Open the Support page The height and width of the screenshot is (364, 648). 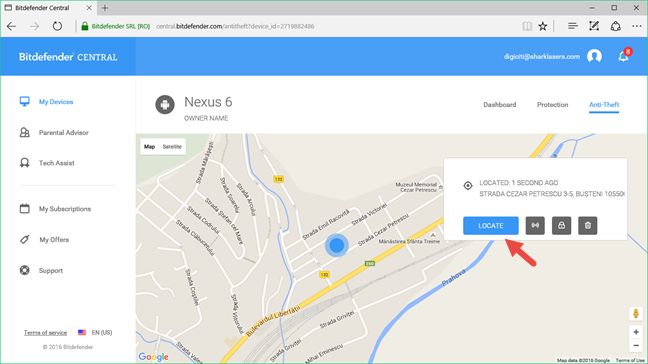tap(51, 271)
